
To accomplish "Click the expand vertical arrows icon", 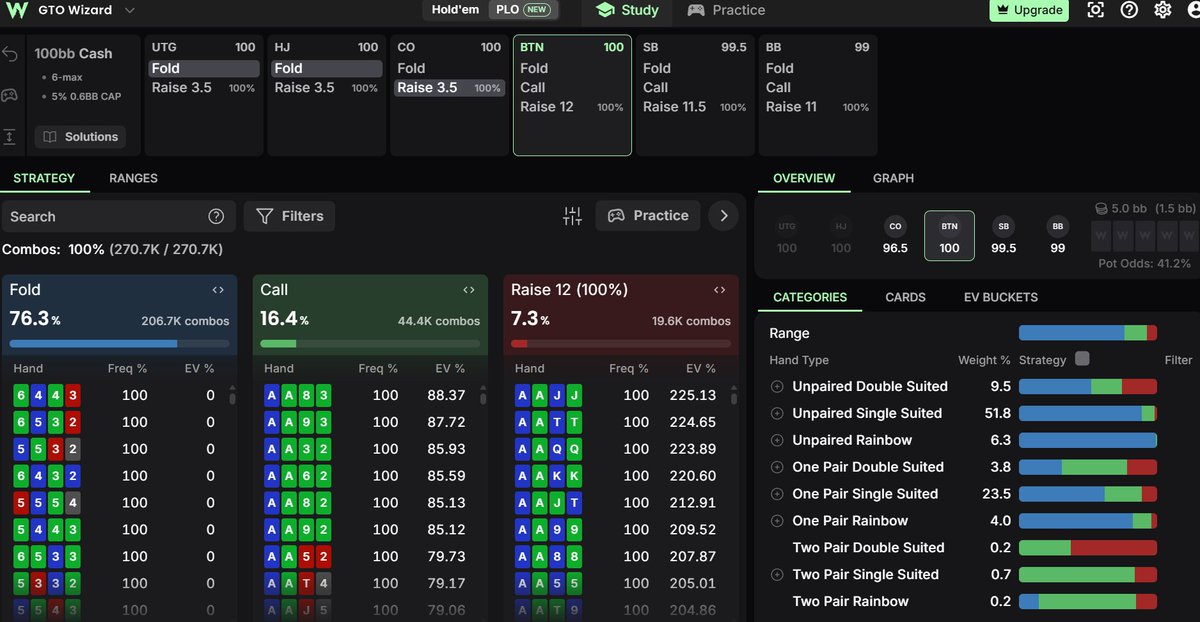I will pos(10,137).
